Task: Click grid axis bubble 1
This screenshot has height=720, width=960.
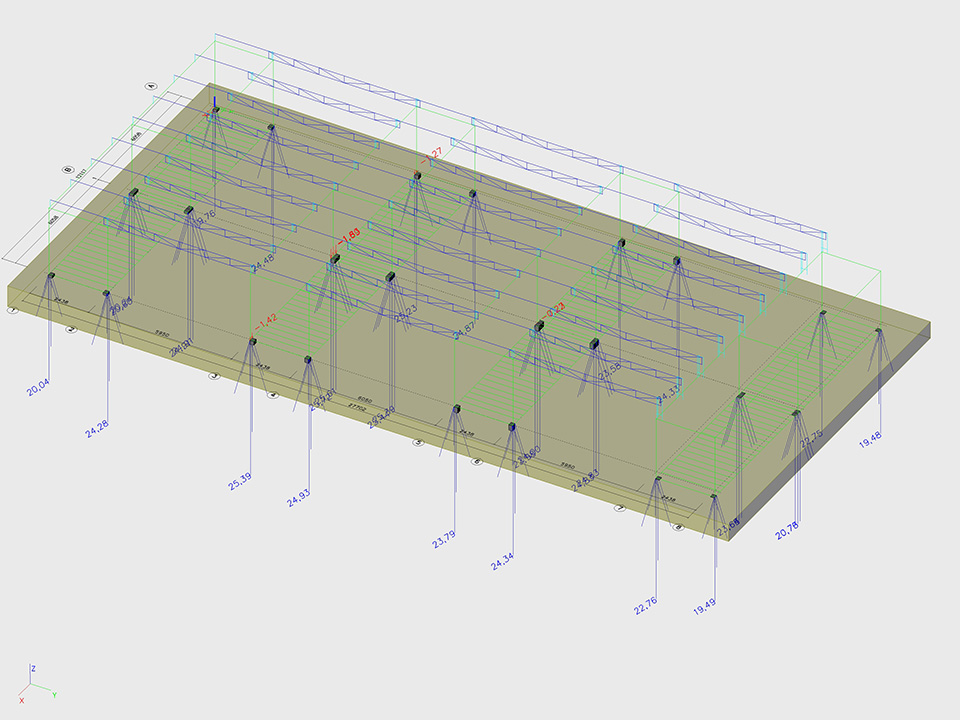Action: point(13,311)
